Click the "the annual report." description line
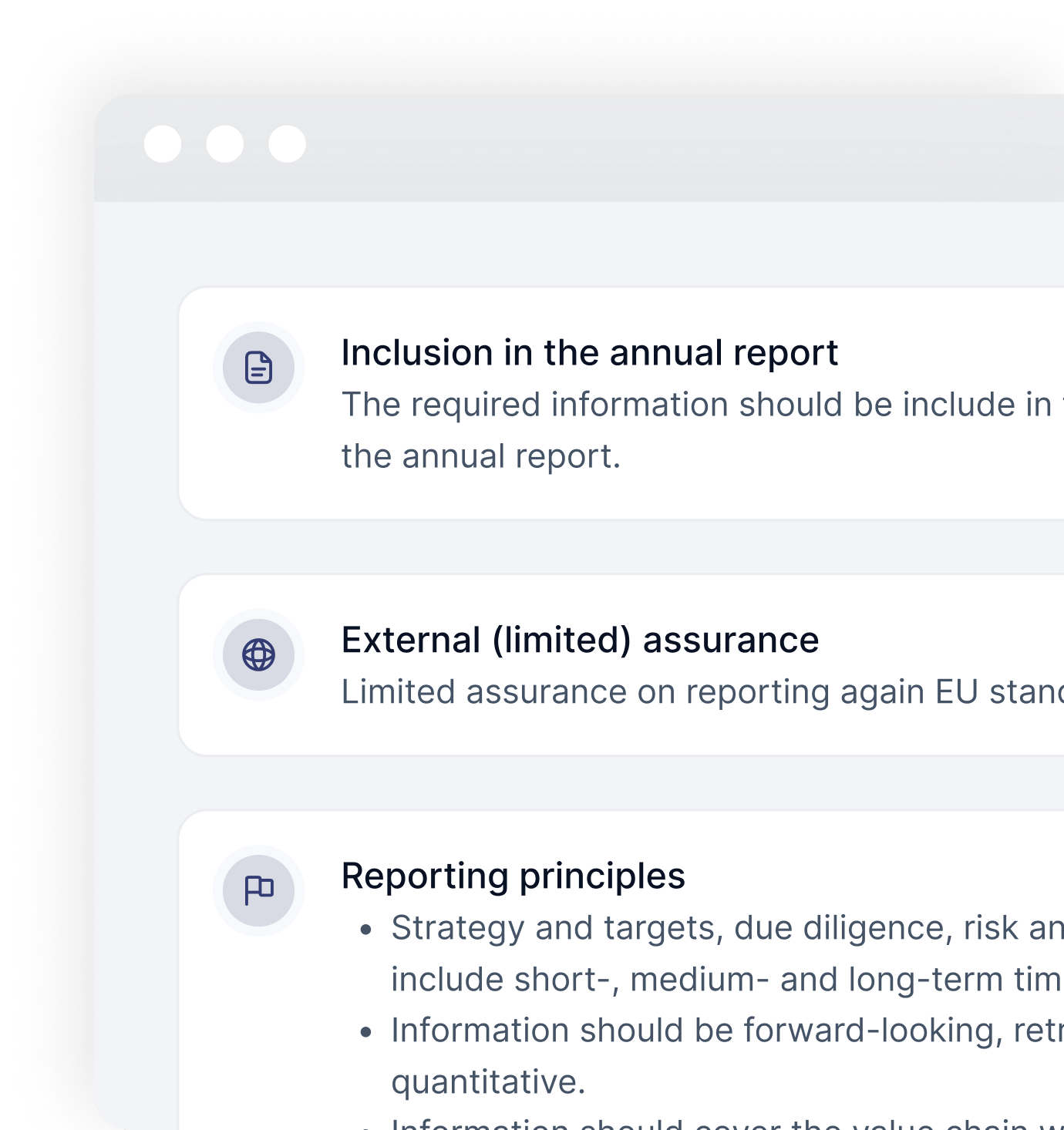This screenshot has width=1064, height=1130. coord(480,456)
